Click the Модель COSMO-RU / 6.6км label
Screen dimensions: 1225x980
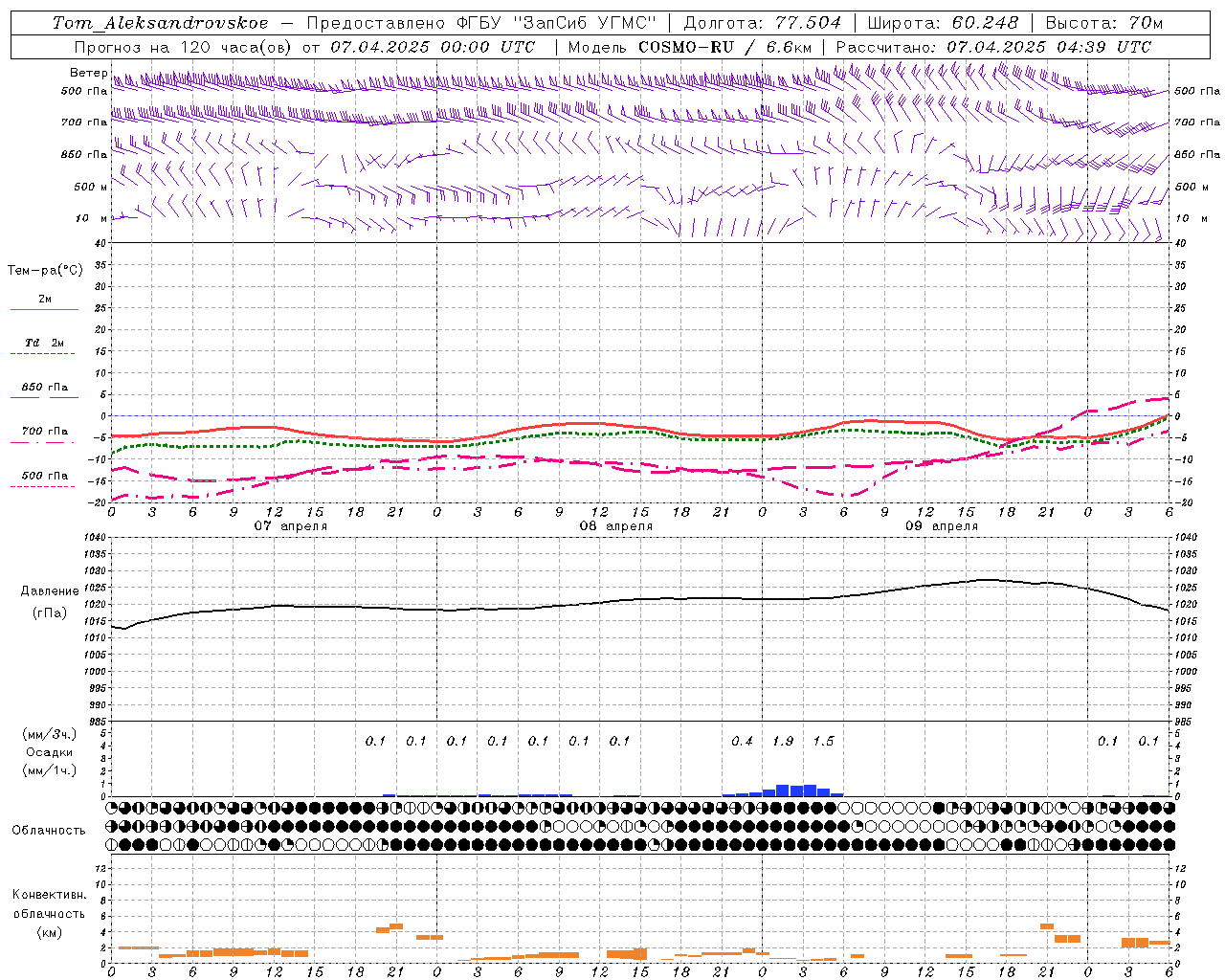tap(689, 47)
